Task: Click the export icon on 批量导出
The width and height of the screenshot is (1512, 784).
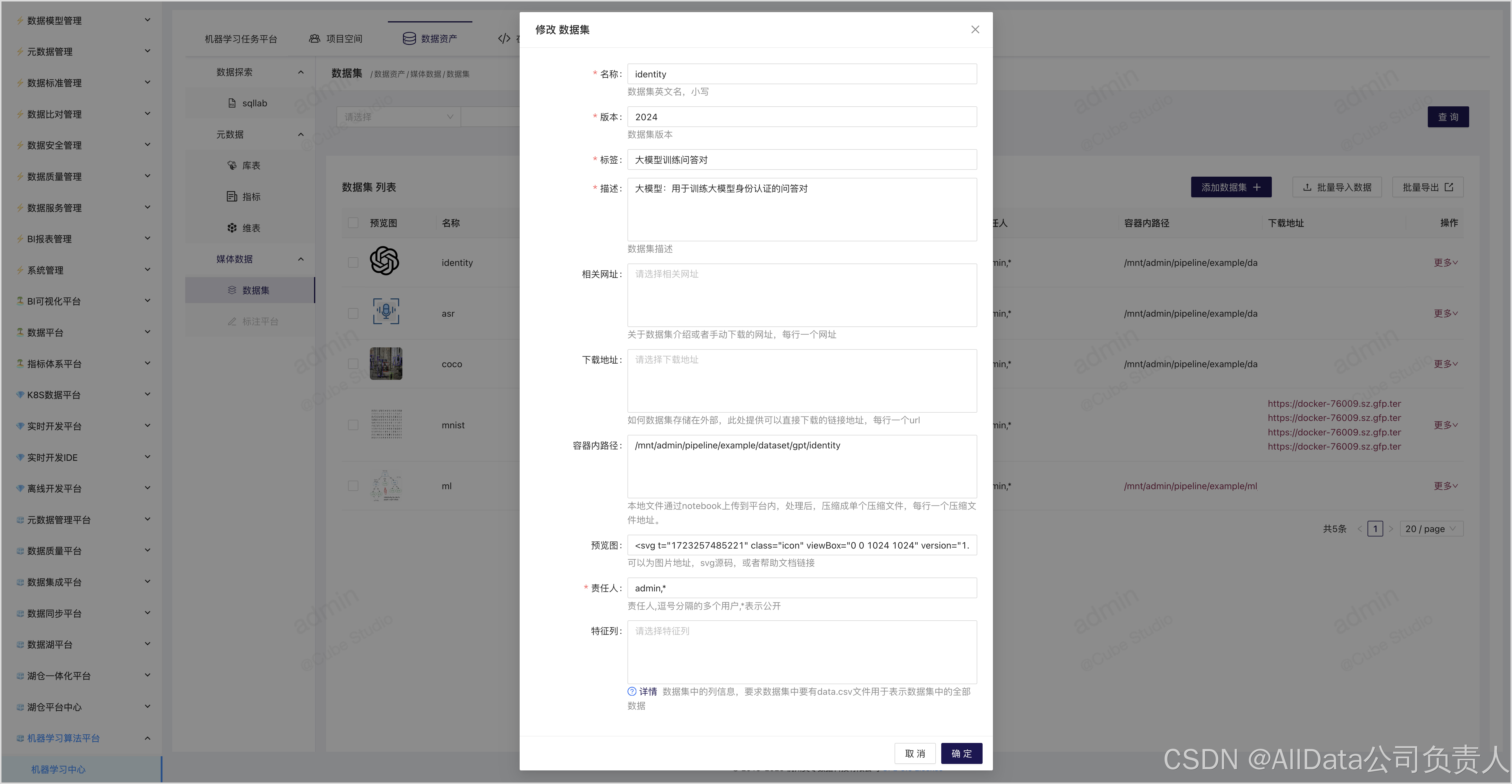Action: click(1448, 187)
